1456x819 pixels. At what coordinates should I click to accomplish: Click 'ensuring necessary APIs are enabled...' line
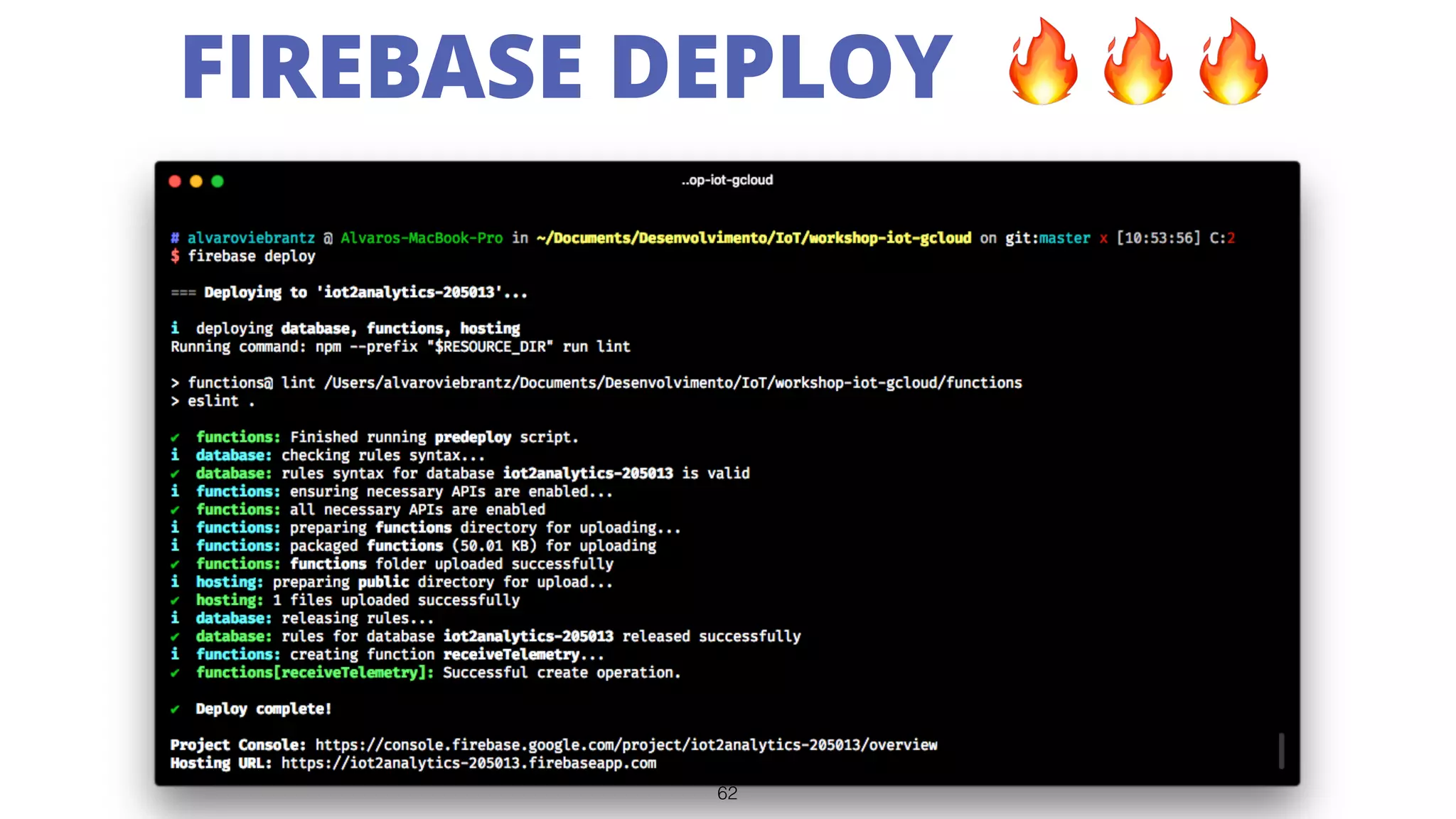[x=392, y=492]
